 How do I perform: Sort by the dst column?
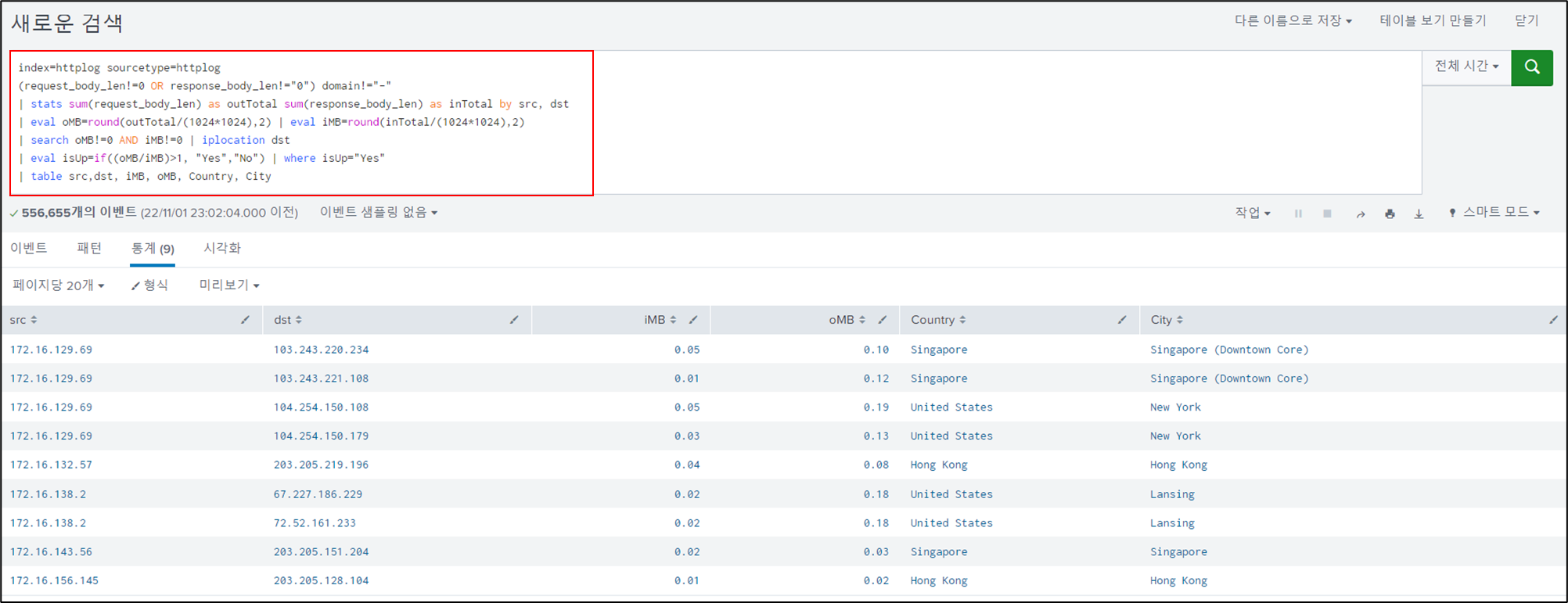tap(288, 320)
